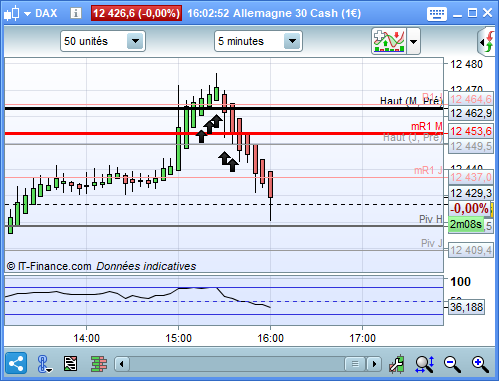Click the candlestick chart style icon
Viewport: 499px width, 381px height.
pos(11,14)
